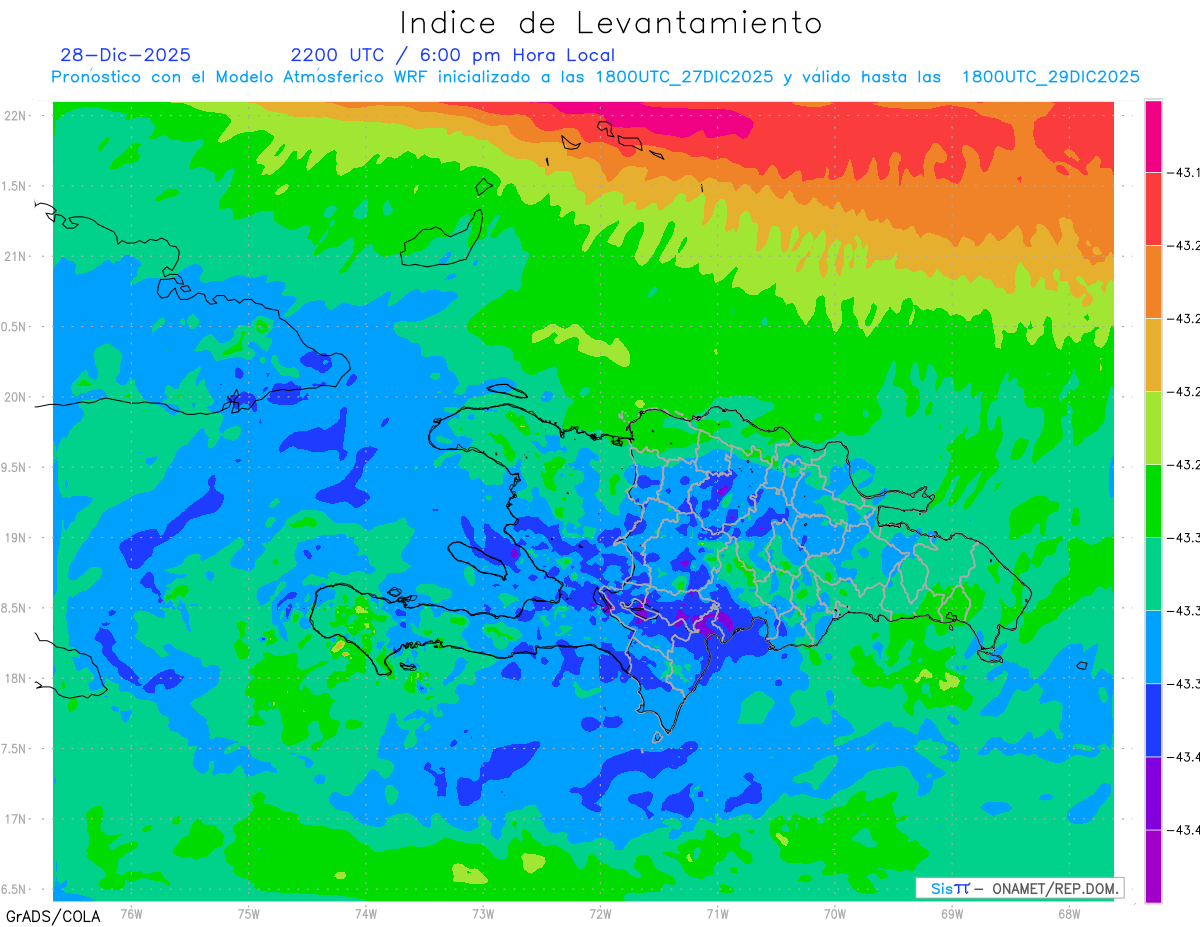Click the 'Pronostico con el Modelo Atmosferico WRF' line
Viewport: 1200px width, 927px height.
[x=595, y=77]
